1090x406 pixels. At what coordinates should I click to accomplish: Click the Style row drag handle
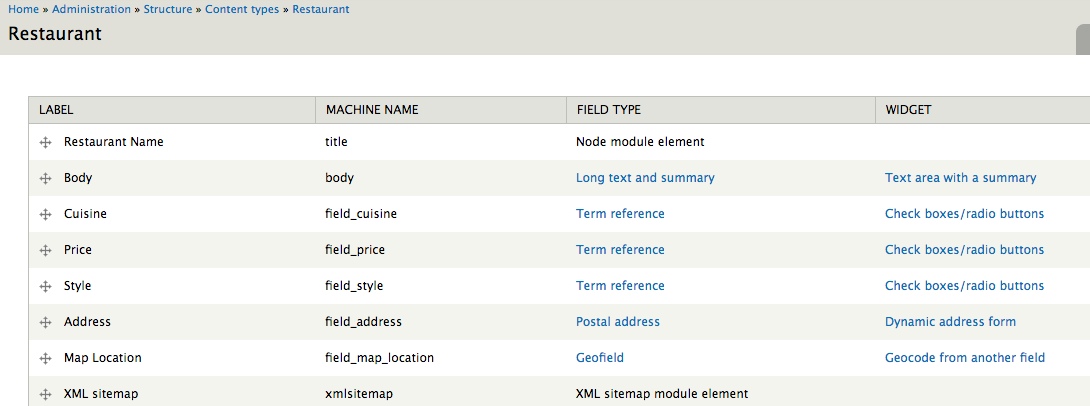45,287
